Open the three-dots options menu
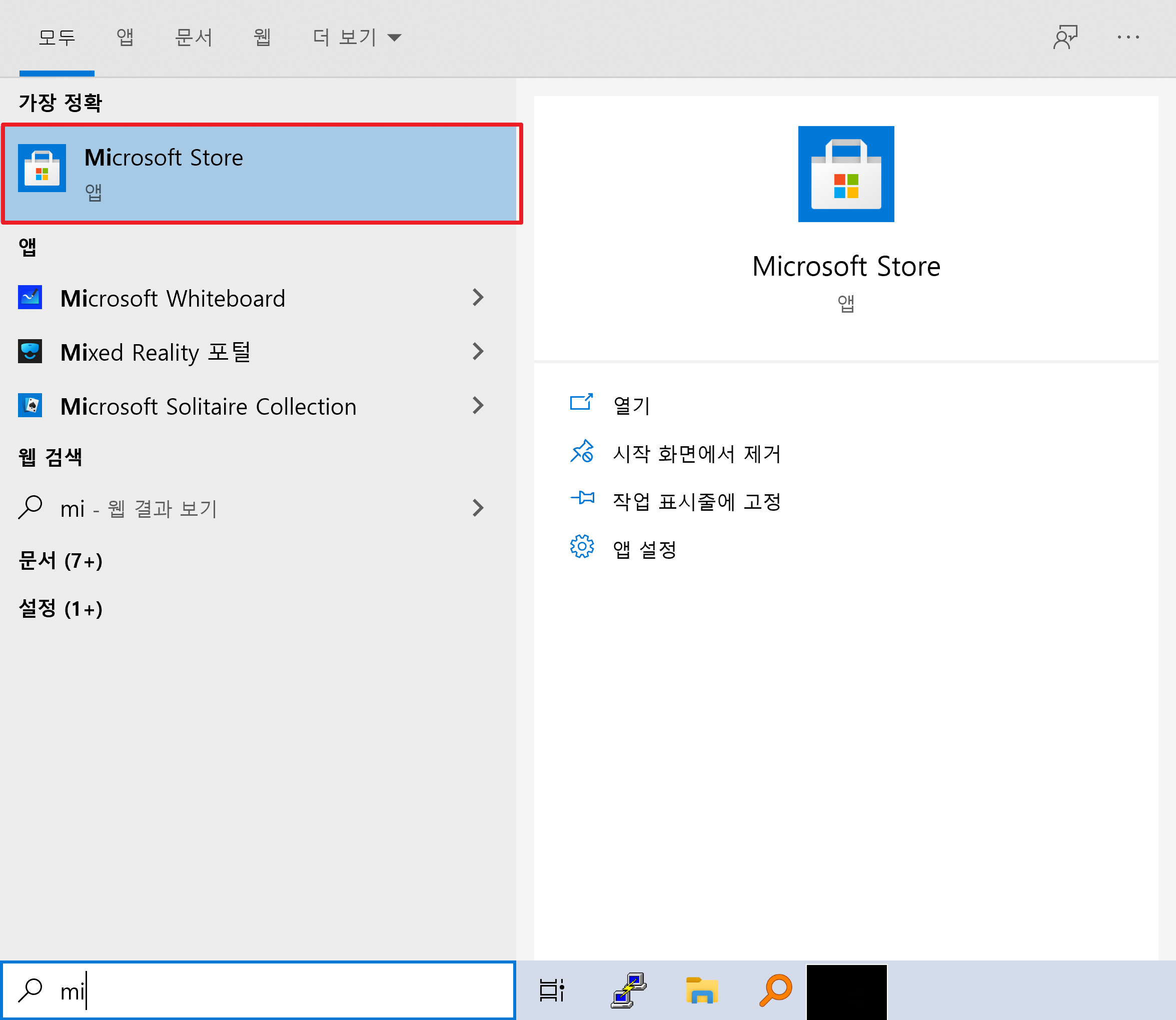Screen dimensions: 1176x1020 [1127, 38]
